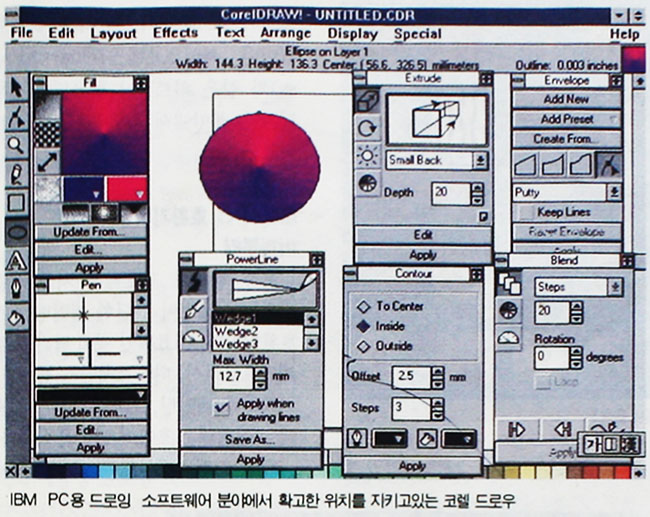The height and width of the screenshot is (517, 650).
Task: Select the Outline pen nib tool
Action: tap(17, 289)
